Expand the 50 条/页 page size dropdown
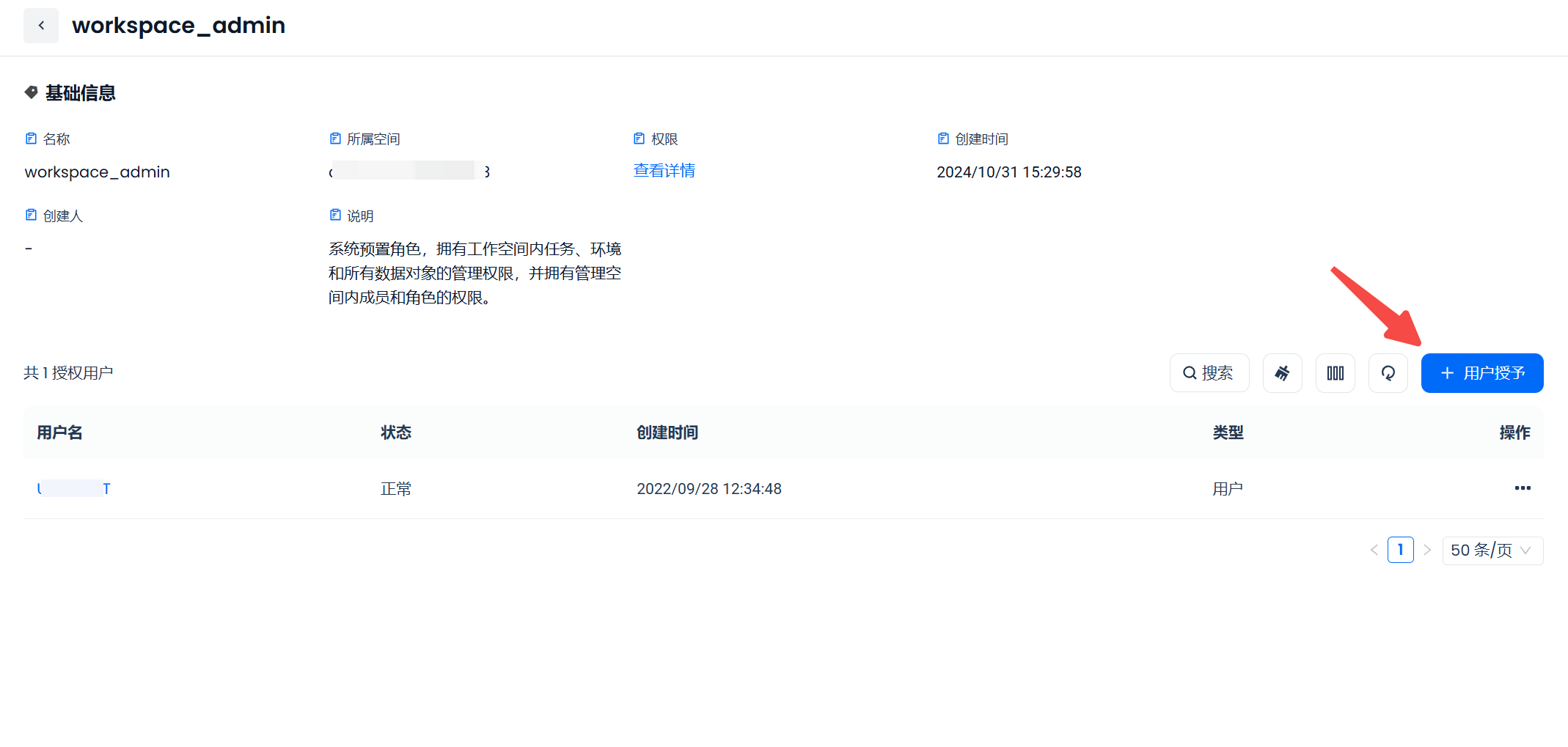Viewport: 1568px width, 747px height. [1492, 551]
